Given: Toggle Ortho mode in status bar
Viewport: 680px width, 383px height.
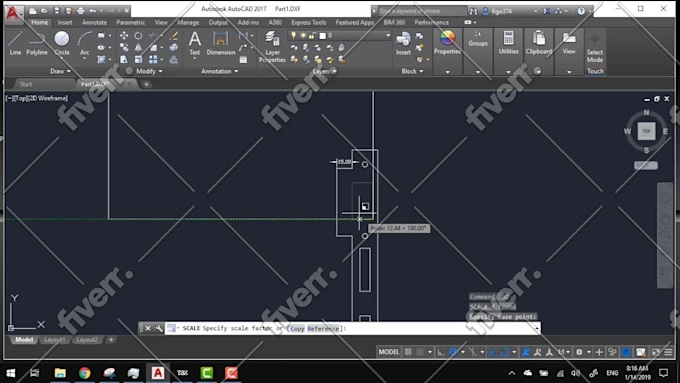Looking at the screenshot, I should pos(441,352).
